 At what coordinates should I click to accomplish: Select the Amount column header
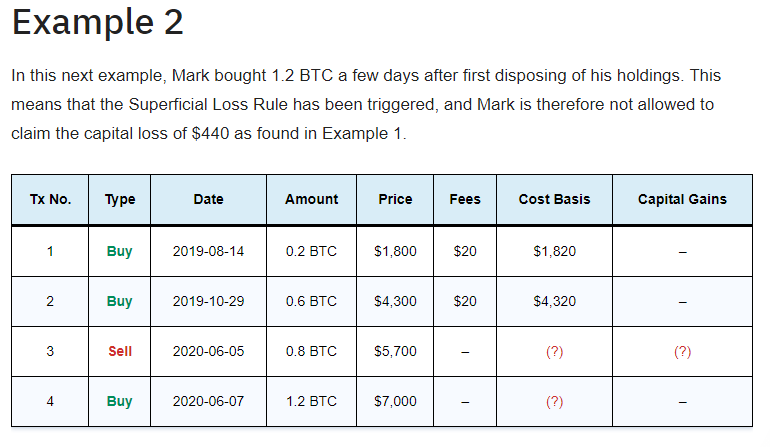click(x=311, y=199)
